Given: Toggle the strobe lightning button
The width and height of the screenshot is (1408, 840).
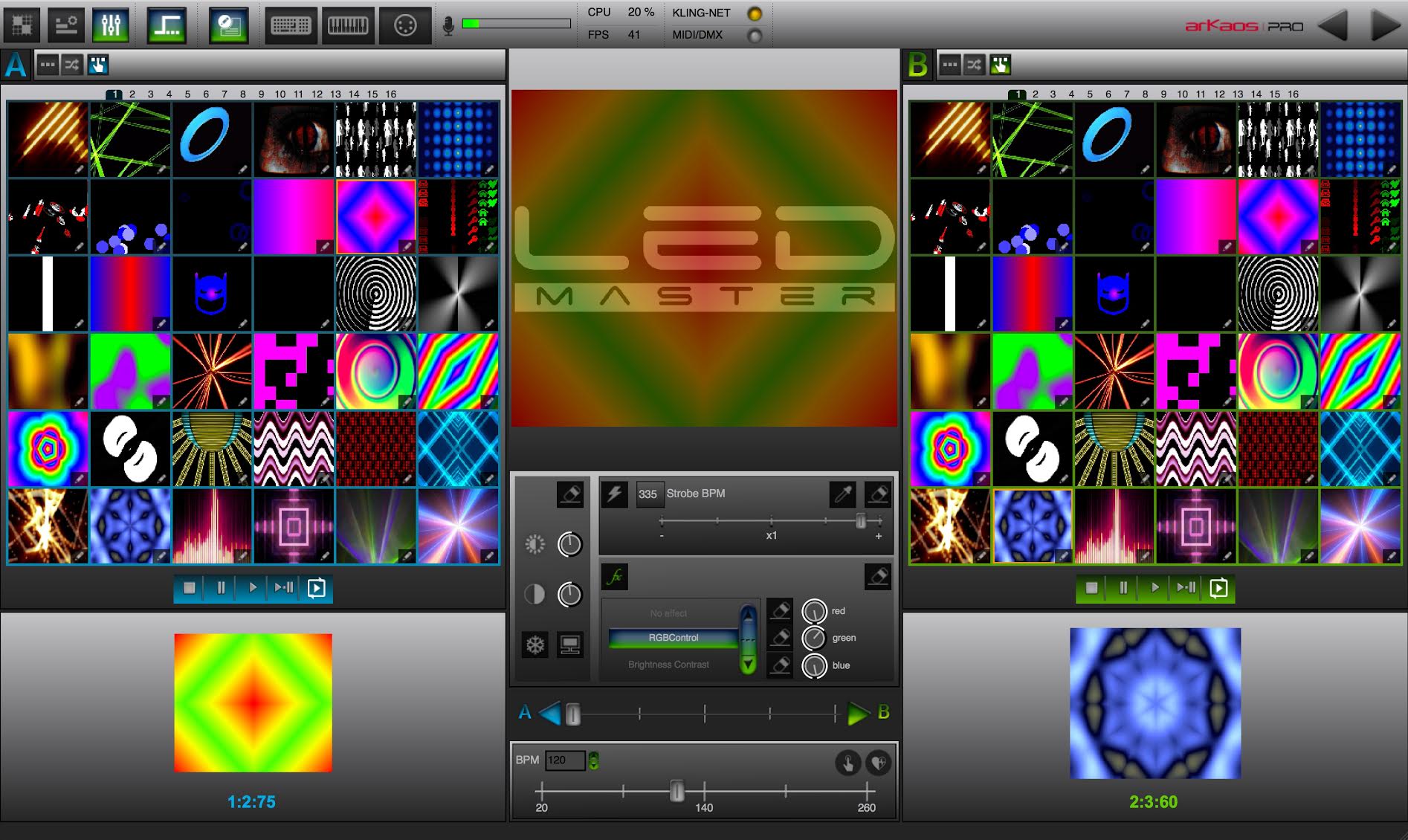Looking at the screenshot, I should tap(614, 494).
